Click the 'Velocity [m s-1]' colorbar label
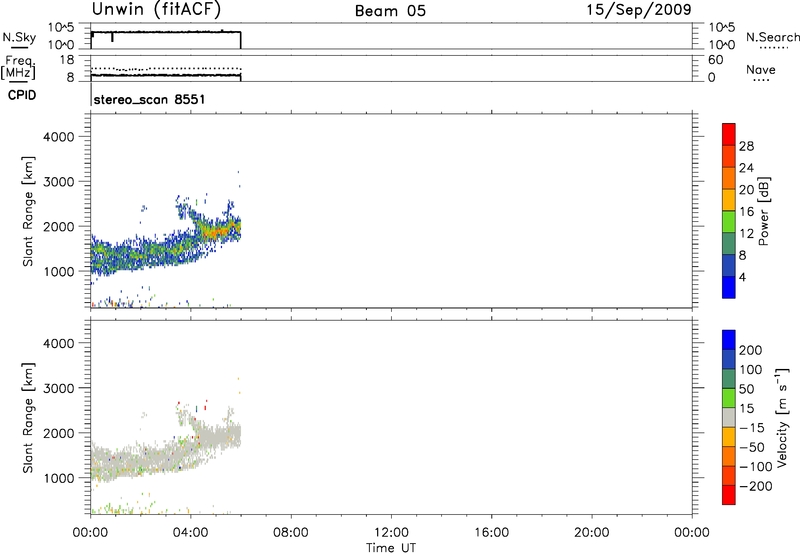Viewport: 800px width, 554px height. coord(782,417)
